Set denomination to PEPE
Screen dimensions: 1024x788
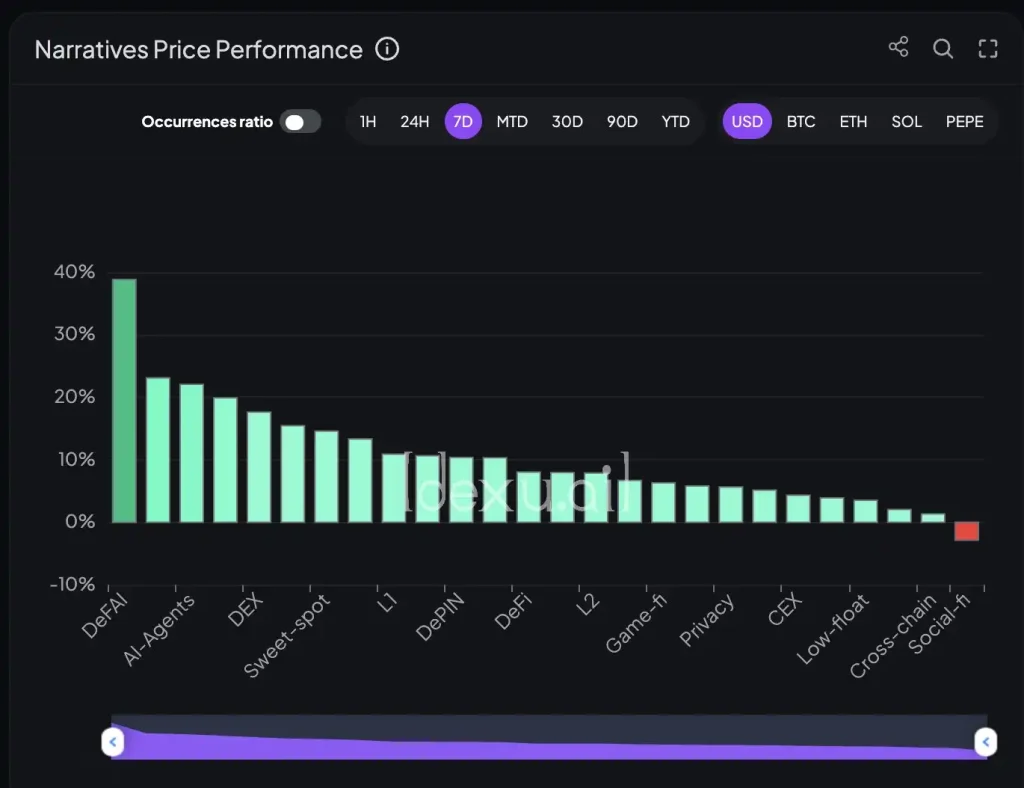[x=964, y=122]
